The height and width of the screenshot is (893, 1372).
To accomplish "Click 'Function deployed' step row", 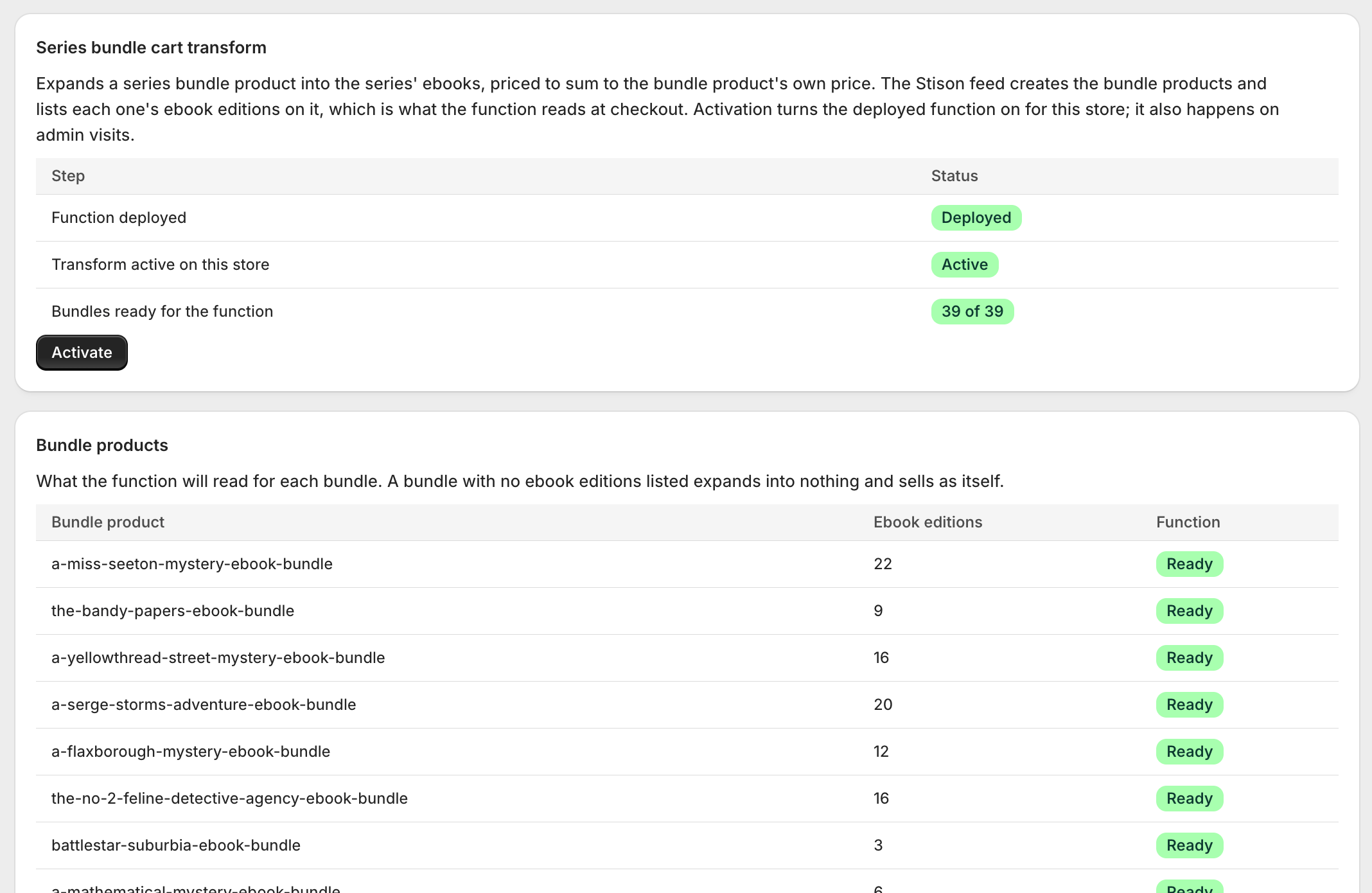I will 687,218.
